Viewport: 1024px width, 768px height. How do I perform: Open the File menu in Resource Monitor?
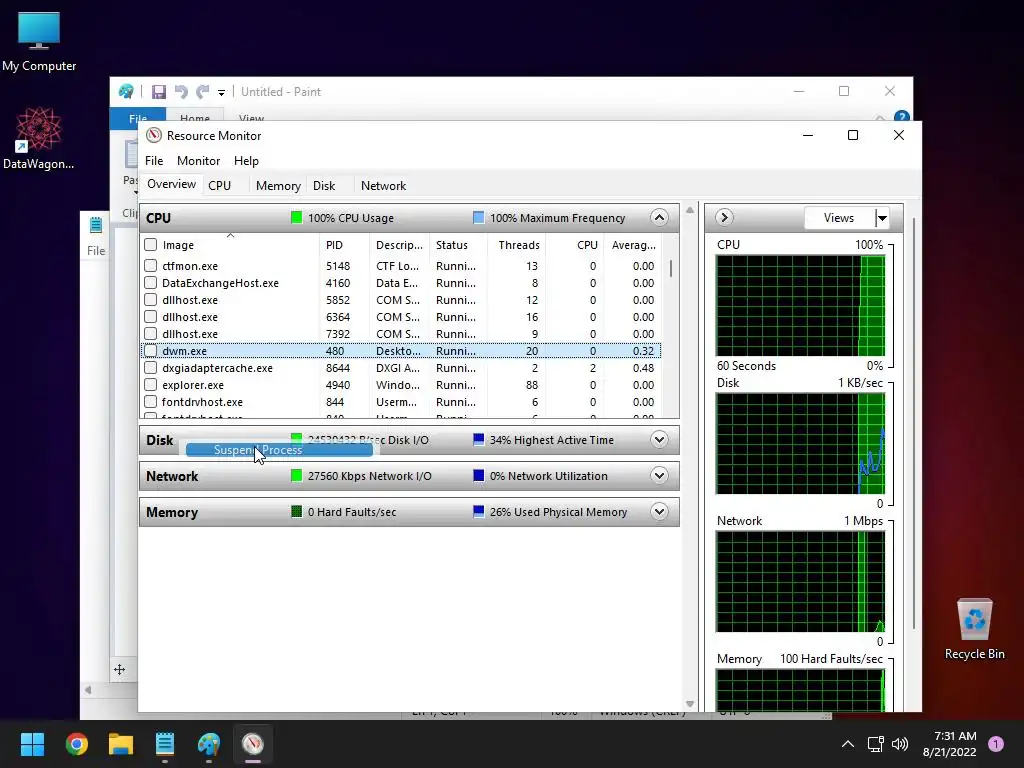click(x=154, y=161)
